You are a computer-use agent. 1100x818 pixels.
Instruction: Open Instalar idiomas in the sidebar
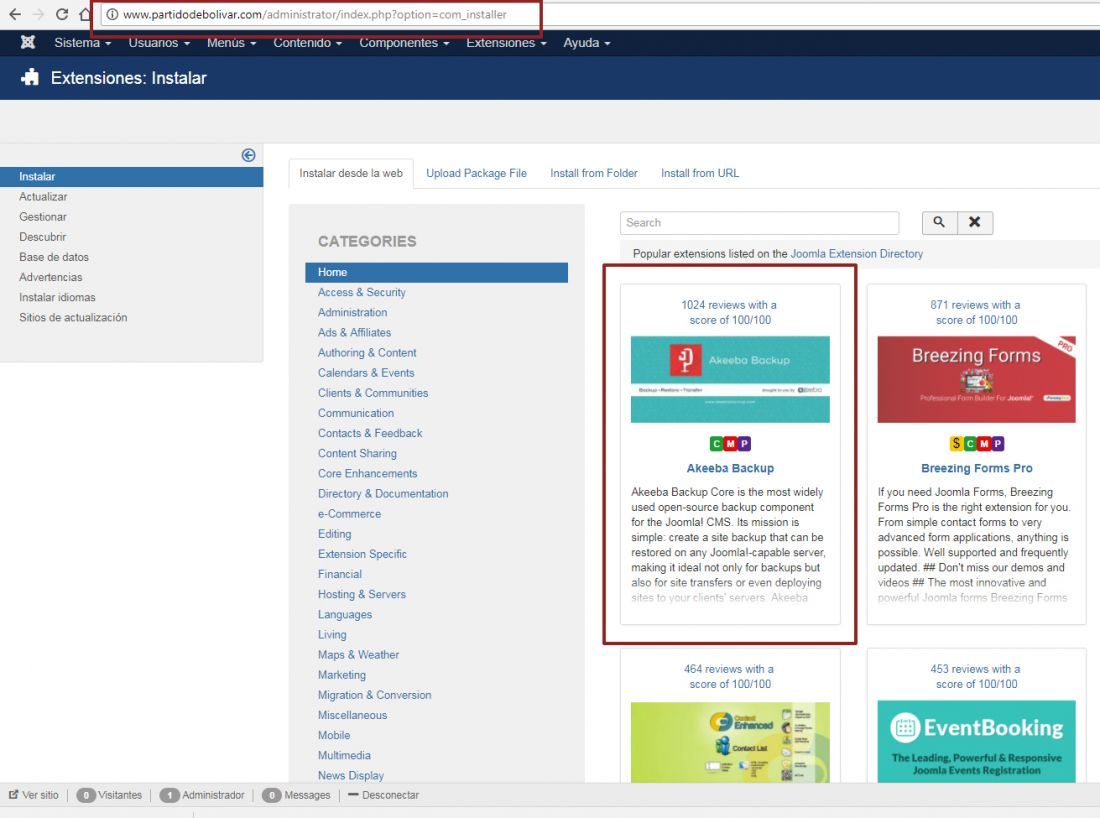[x=58, y=297]
